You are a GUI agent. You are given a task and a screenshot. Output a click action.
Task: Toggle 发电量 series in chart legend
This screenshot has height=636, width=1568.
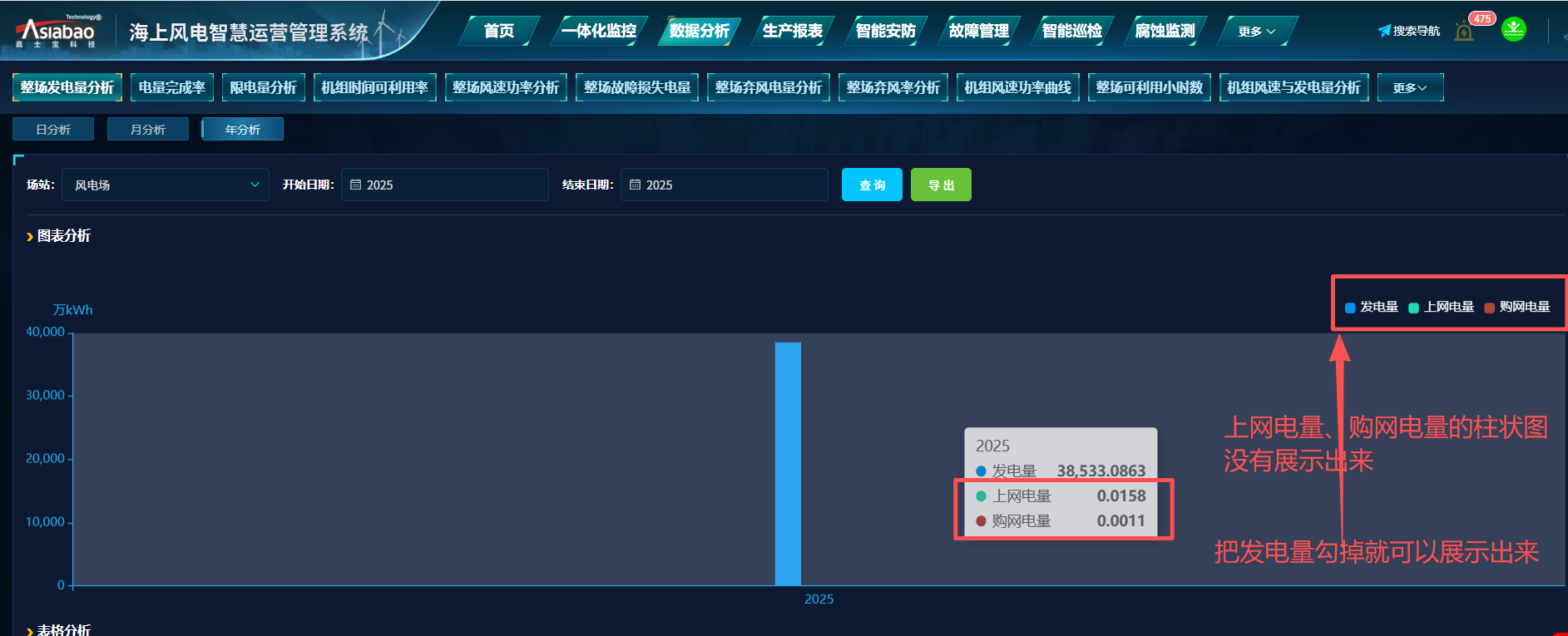click(x=1371, y=307)
